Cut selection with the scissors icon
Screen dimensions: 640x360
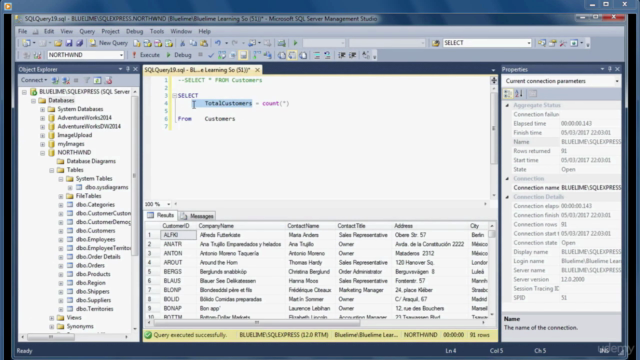[182, 43]
